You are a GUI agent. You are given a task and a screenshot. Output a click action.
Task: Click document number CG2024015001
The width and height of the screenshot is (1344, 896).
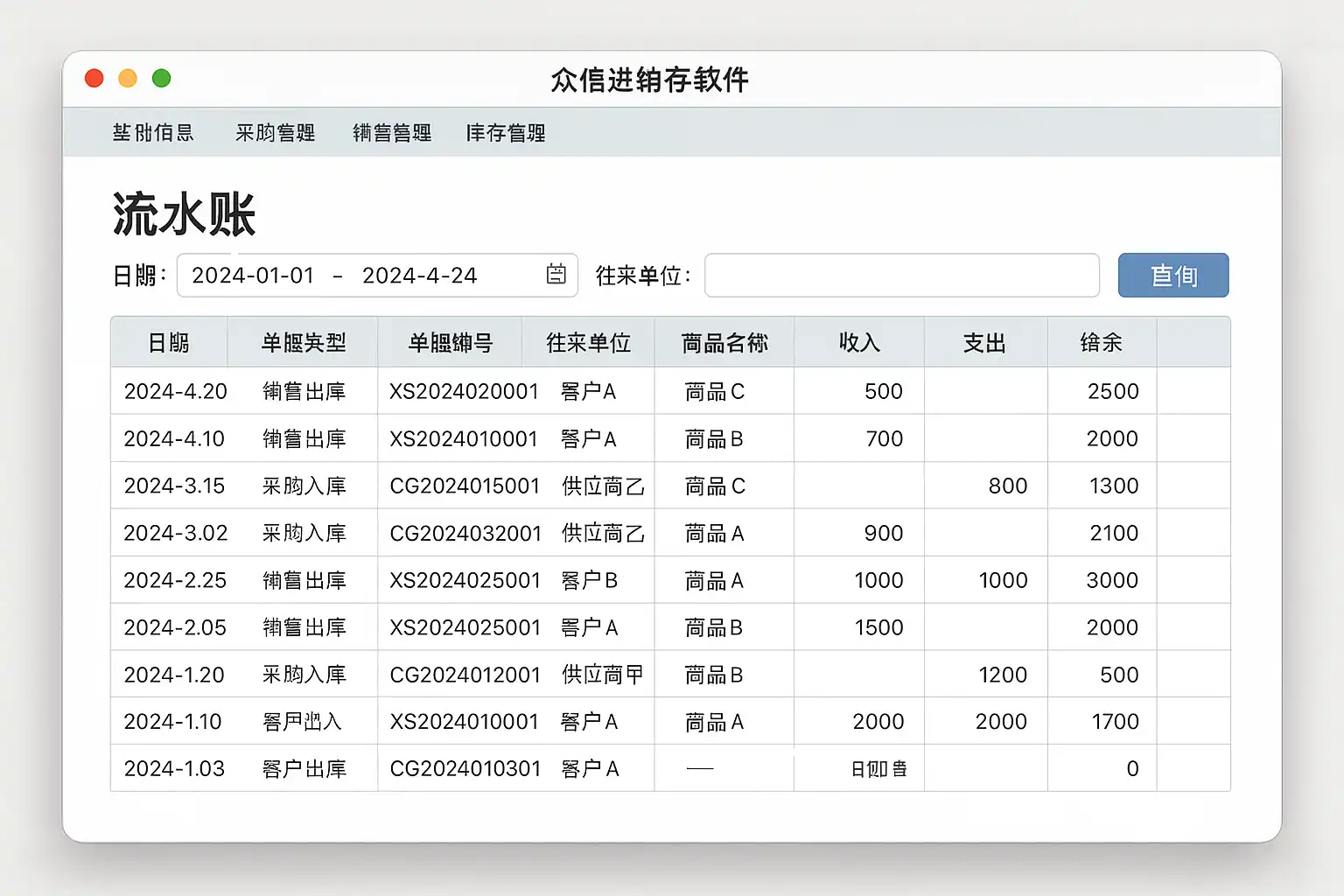coord(465,486)
